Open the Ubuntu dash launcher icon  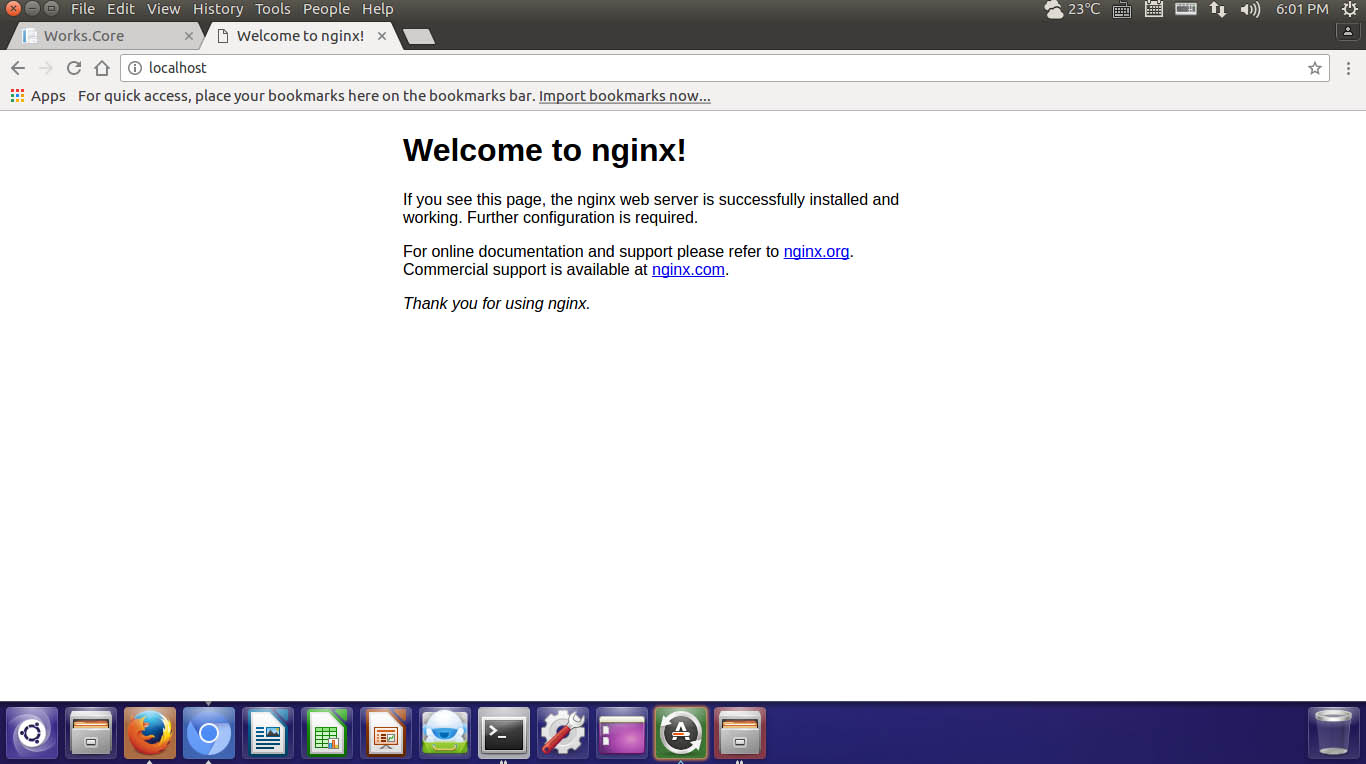click(32, 733)
